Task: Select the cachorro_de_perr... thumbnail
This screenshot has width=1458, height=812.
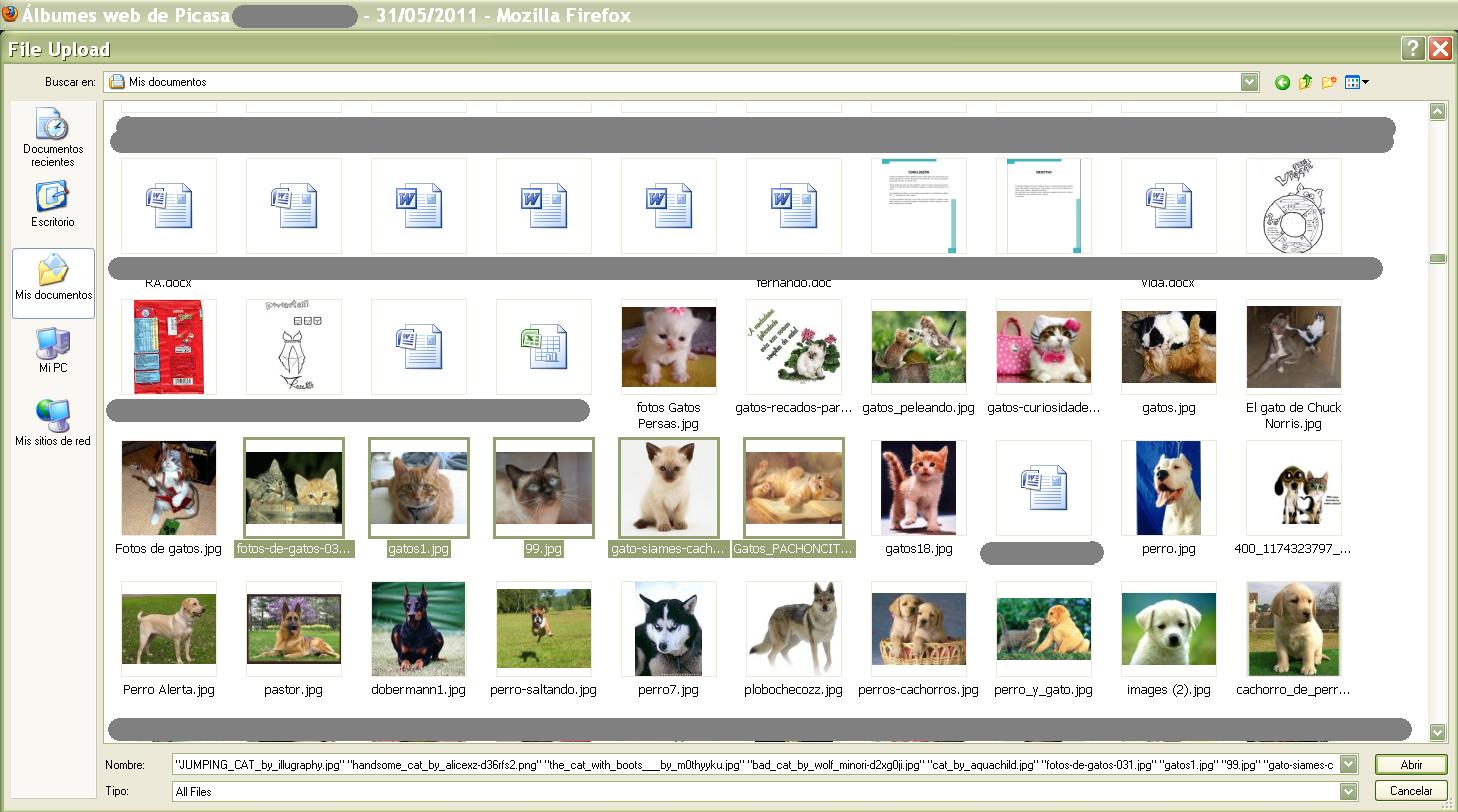Action: point(1294,629)
